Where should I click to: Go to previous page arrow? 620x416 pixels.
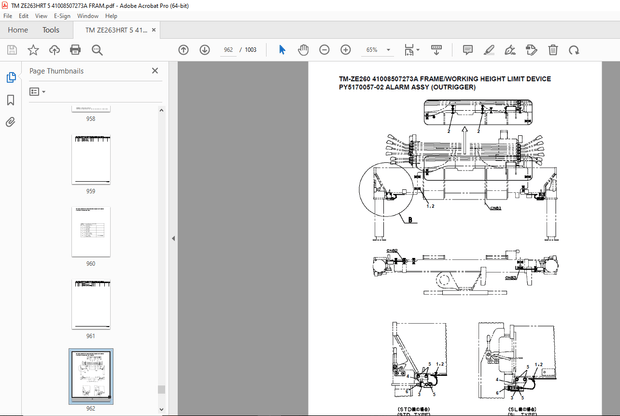[x=183, y=50]
